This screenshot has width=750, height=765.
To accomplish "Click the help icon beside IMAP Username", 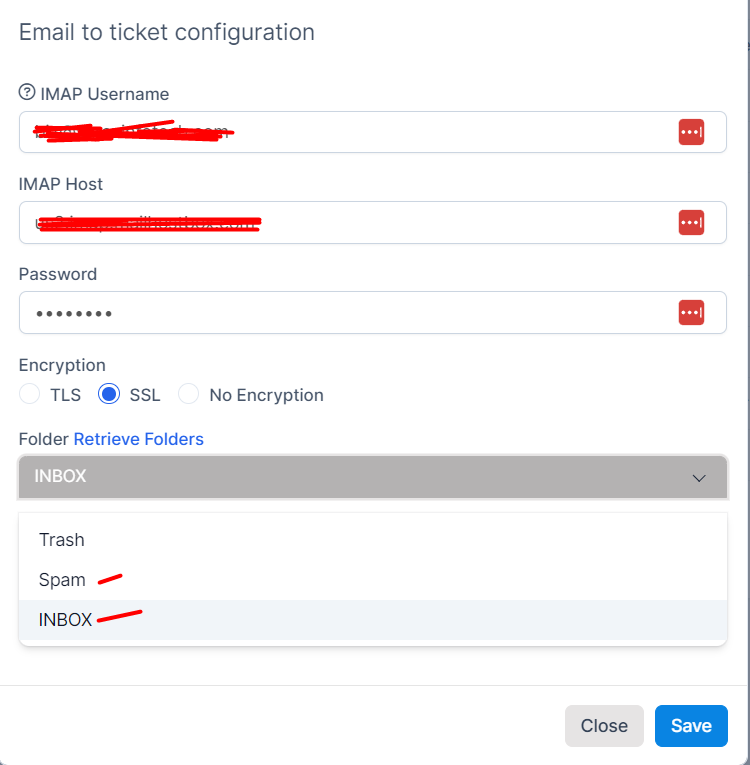I will pos(27,92).
